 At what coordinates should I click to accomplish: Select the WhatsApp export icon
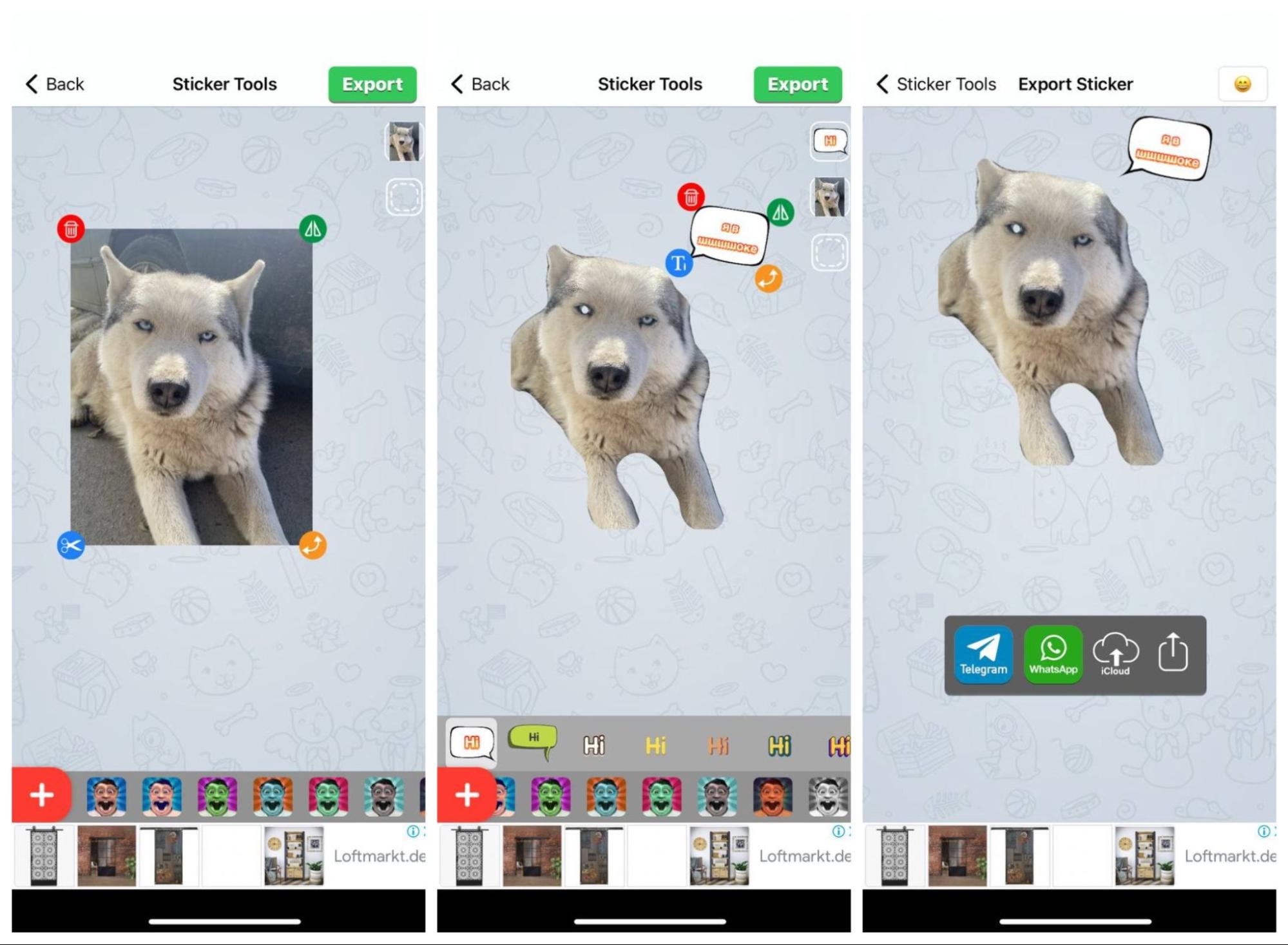click(x=1052, y=655)
